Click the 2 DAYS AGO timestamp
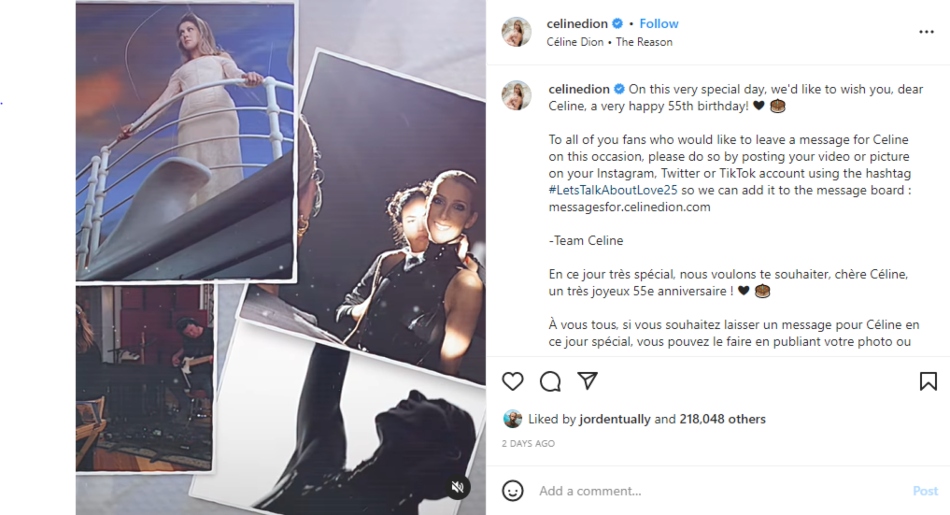This screenshot has width=950, height=515. [528, 444]
